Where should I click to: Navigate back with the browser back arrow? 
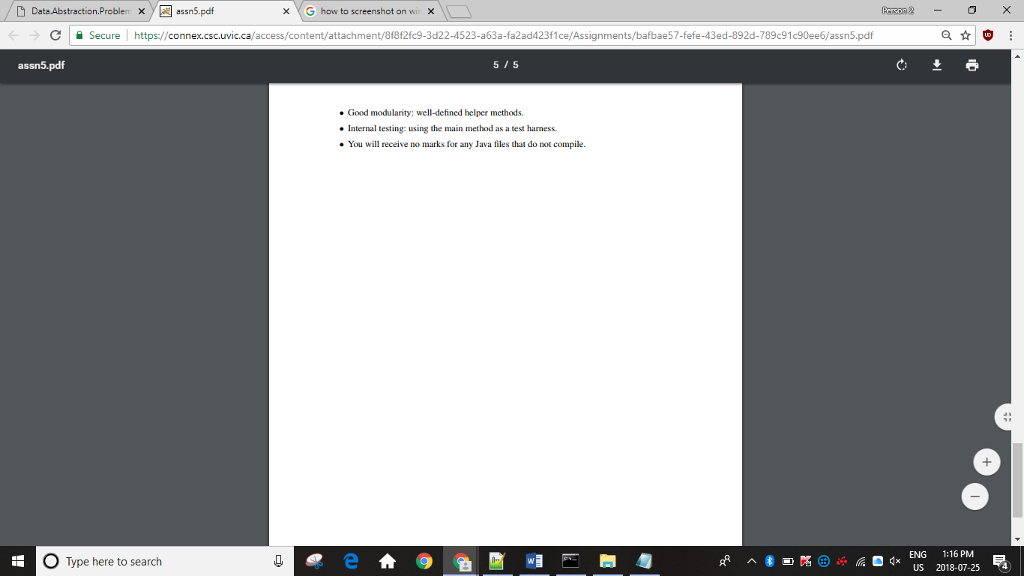(11, 35)
